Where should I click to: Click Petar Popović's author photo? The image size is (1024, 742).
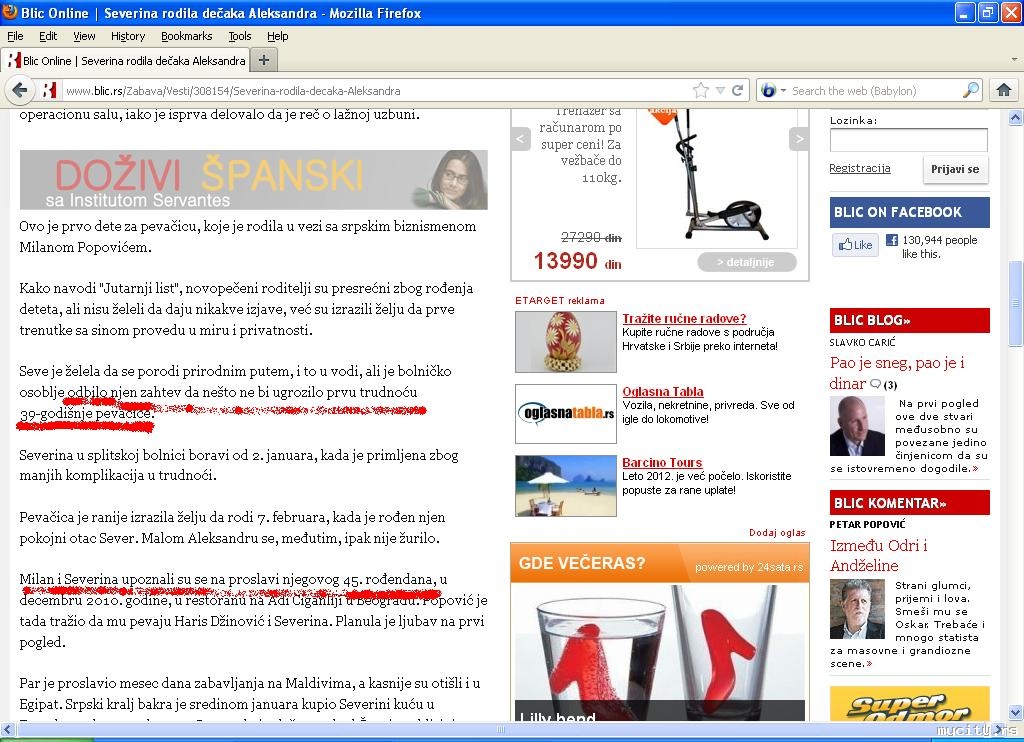coord(857,609)
